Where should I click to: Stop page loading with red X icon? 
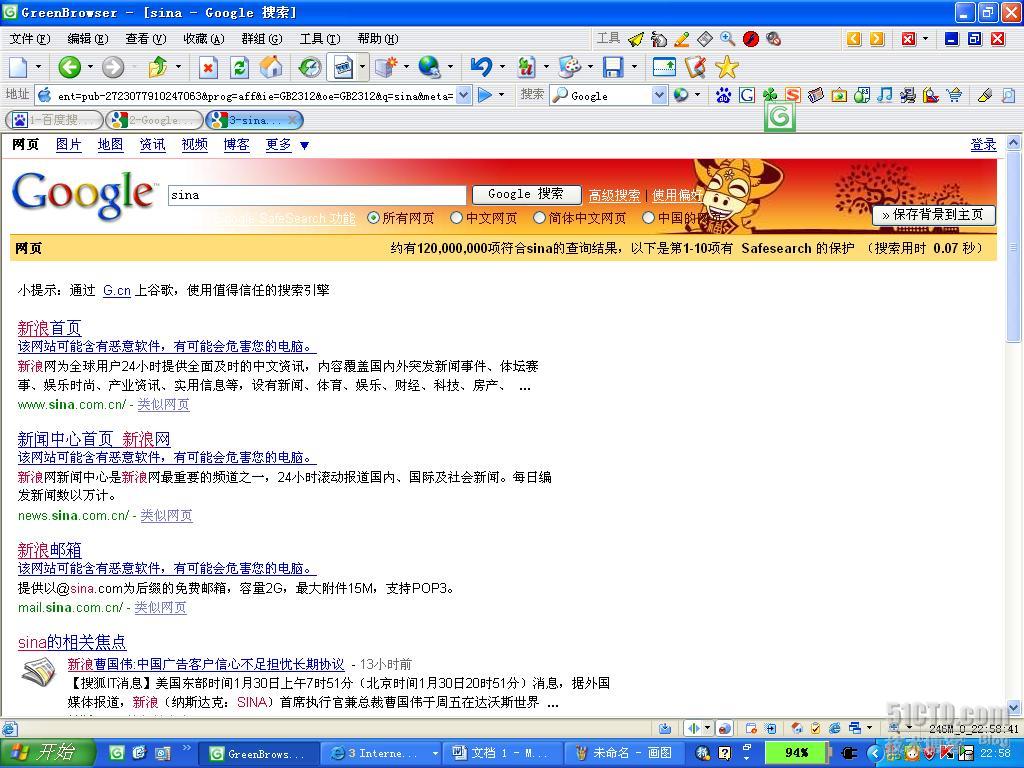pos(208,67)
